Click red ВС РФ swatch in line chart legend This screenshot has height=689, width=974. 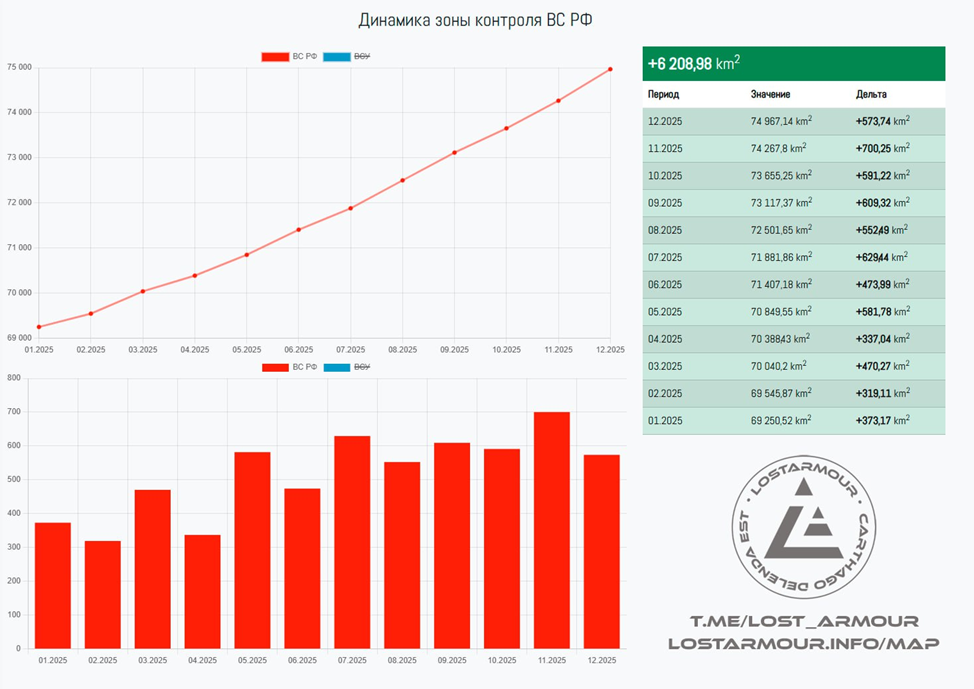coord(274,57)
